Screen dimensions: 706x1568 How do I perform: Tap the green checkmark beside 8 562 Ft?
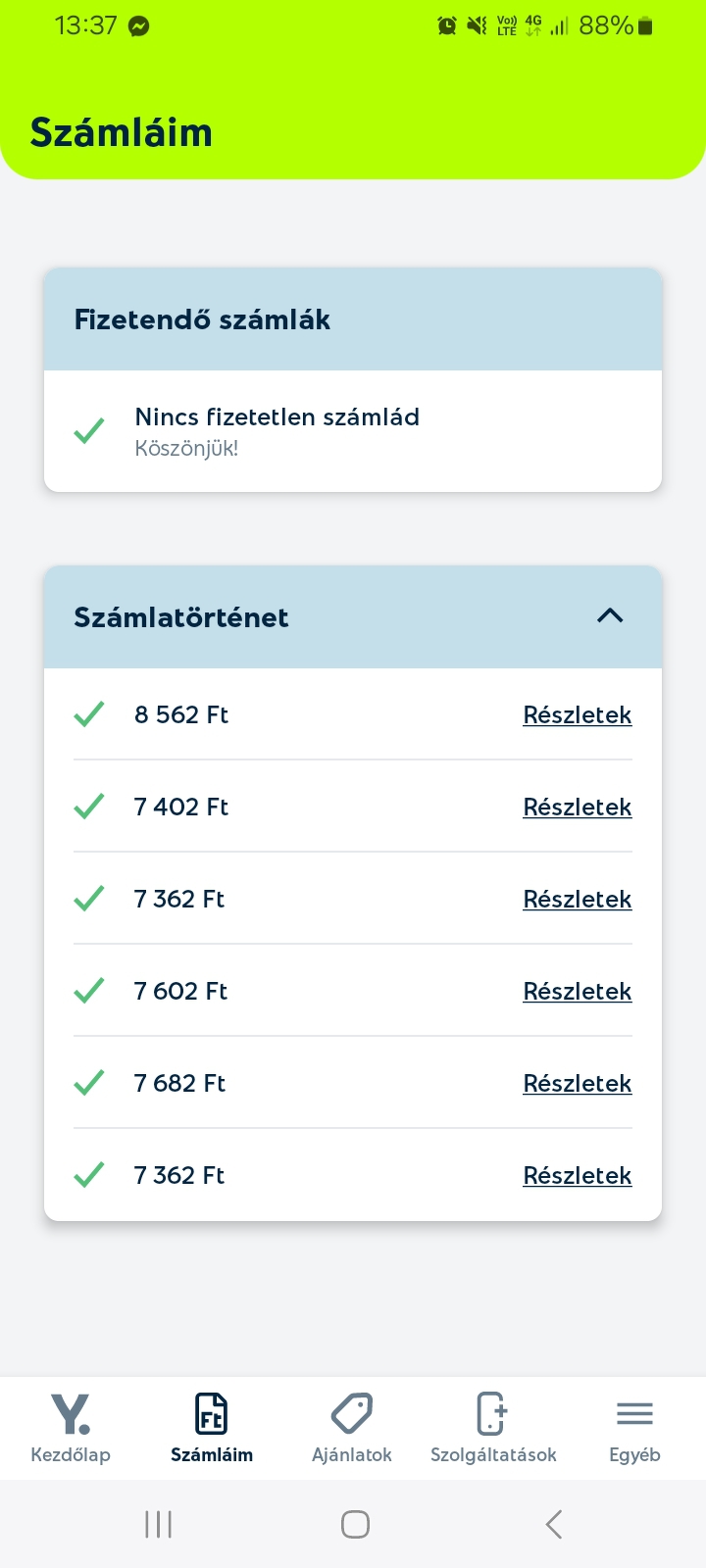point(89,714)
